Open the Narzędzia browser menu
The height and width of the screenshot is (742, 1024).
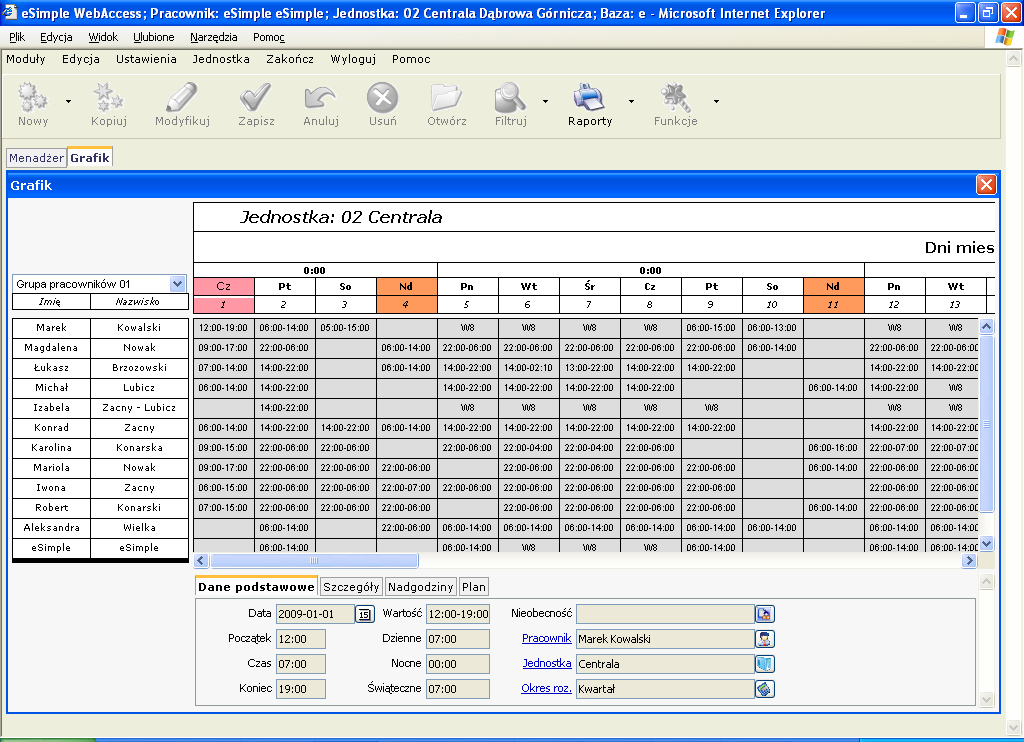coord(214,37)
